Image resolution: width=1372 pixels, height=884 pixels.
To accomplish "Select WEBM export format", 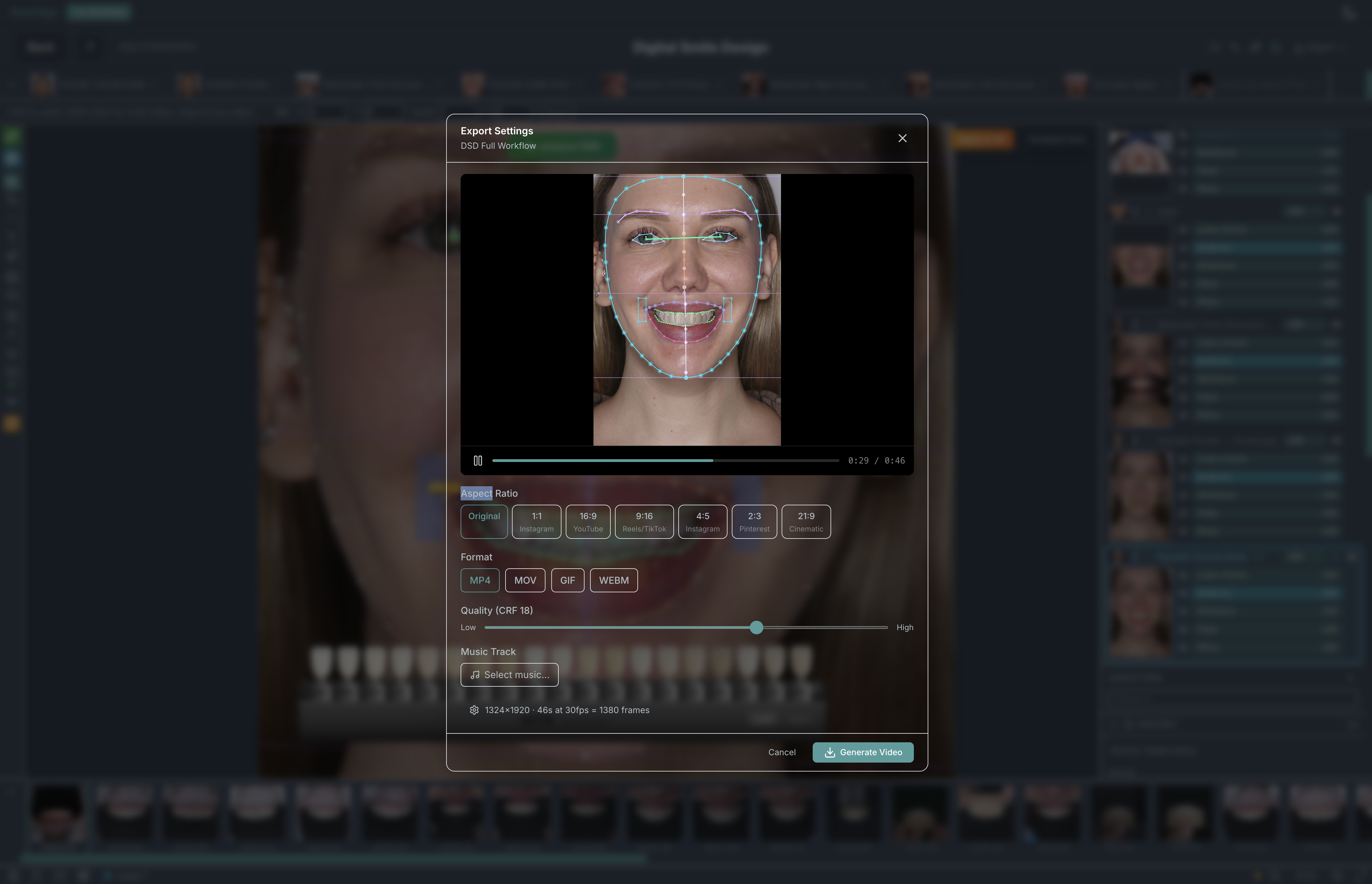I will coord(613,580).
